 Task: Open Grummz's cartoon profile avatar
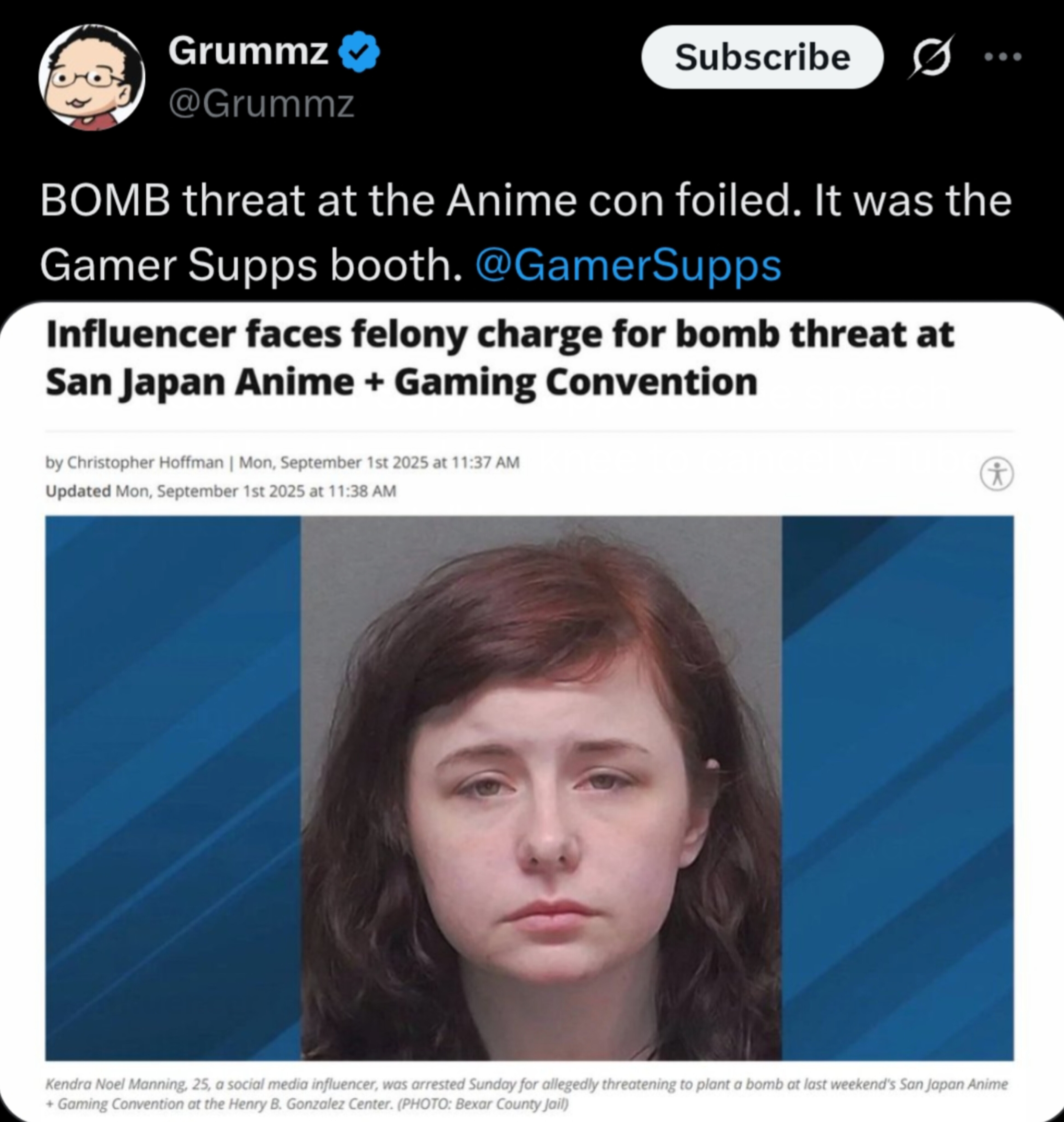coord(91,77)
